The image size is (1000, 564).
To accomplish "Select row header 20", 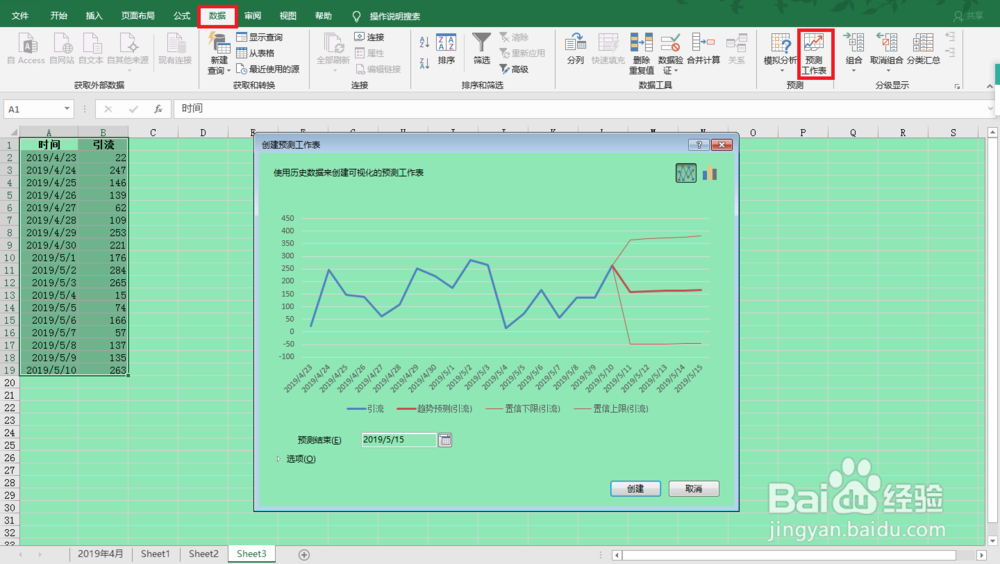I will [x=10, y=383].
